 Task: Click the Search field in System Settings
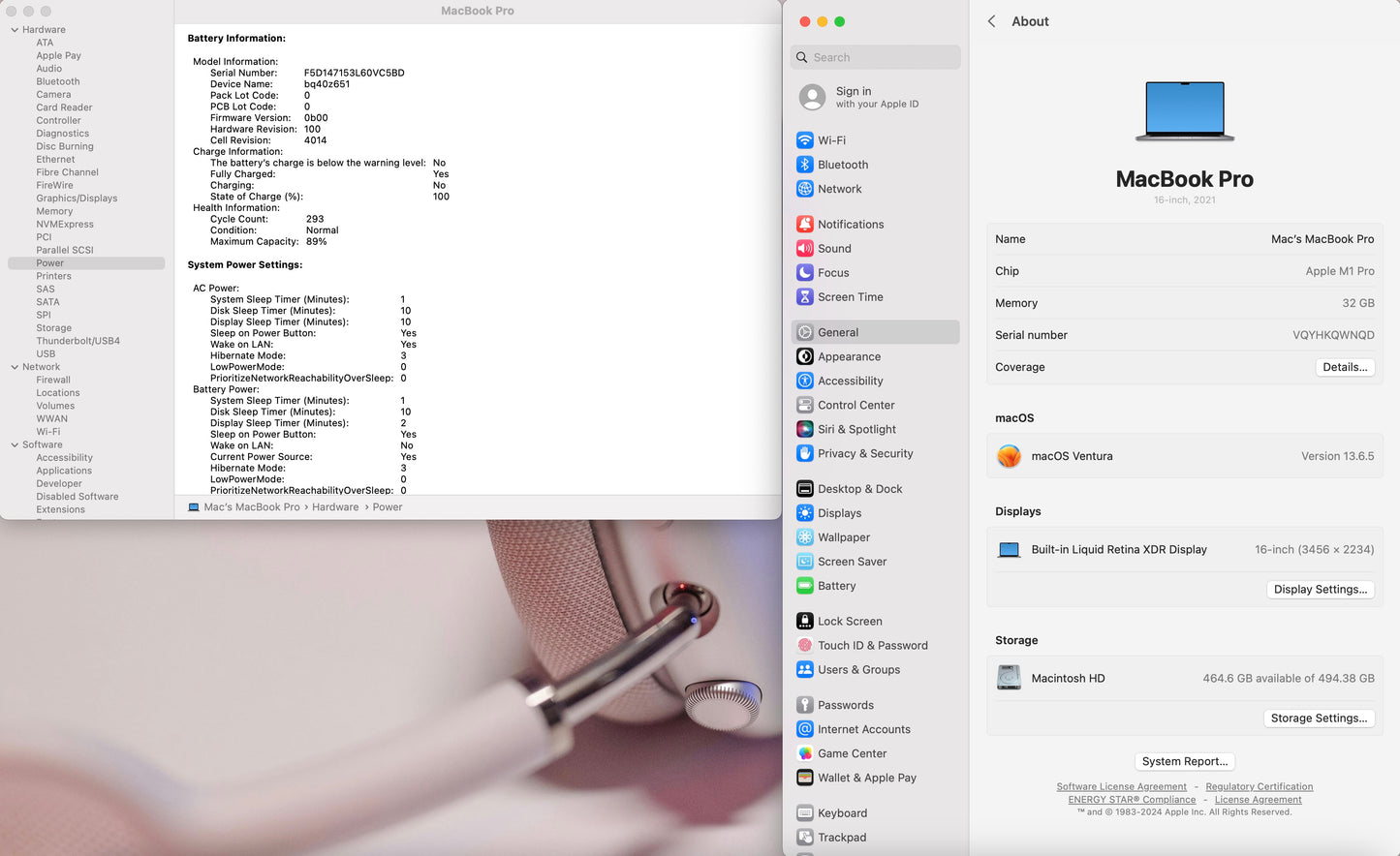tap(876, 57)
